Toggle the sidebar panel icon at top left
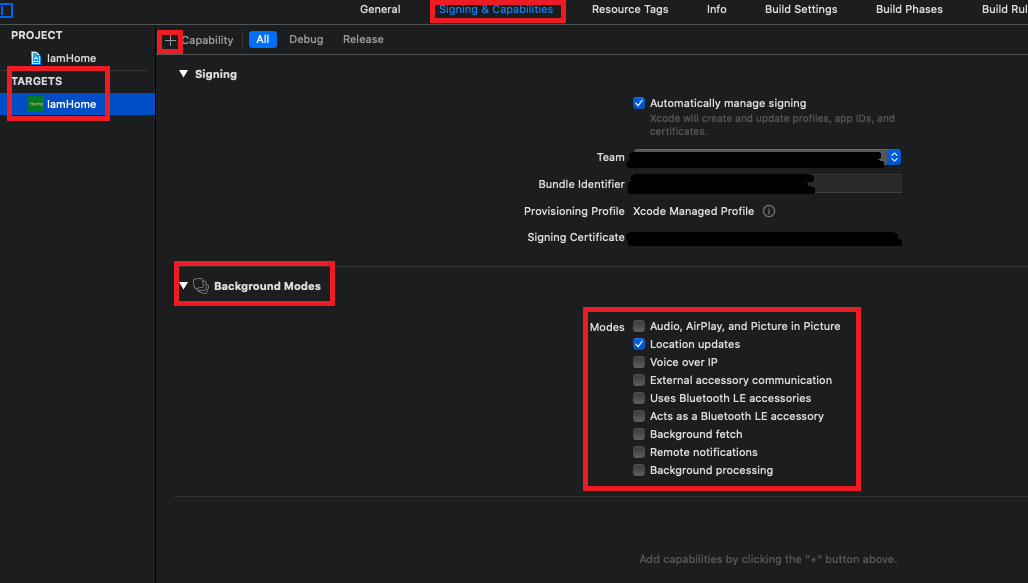Screen dimensions: 1028x583 click(x=7, y=10)
